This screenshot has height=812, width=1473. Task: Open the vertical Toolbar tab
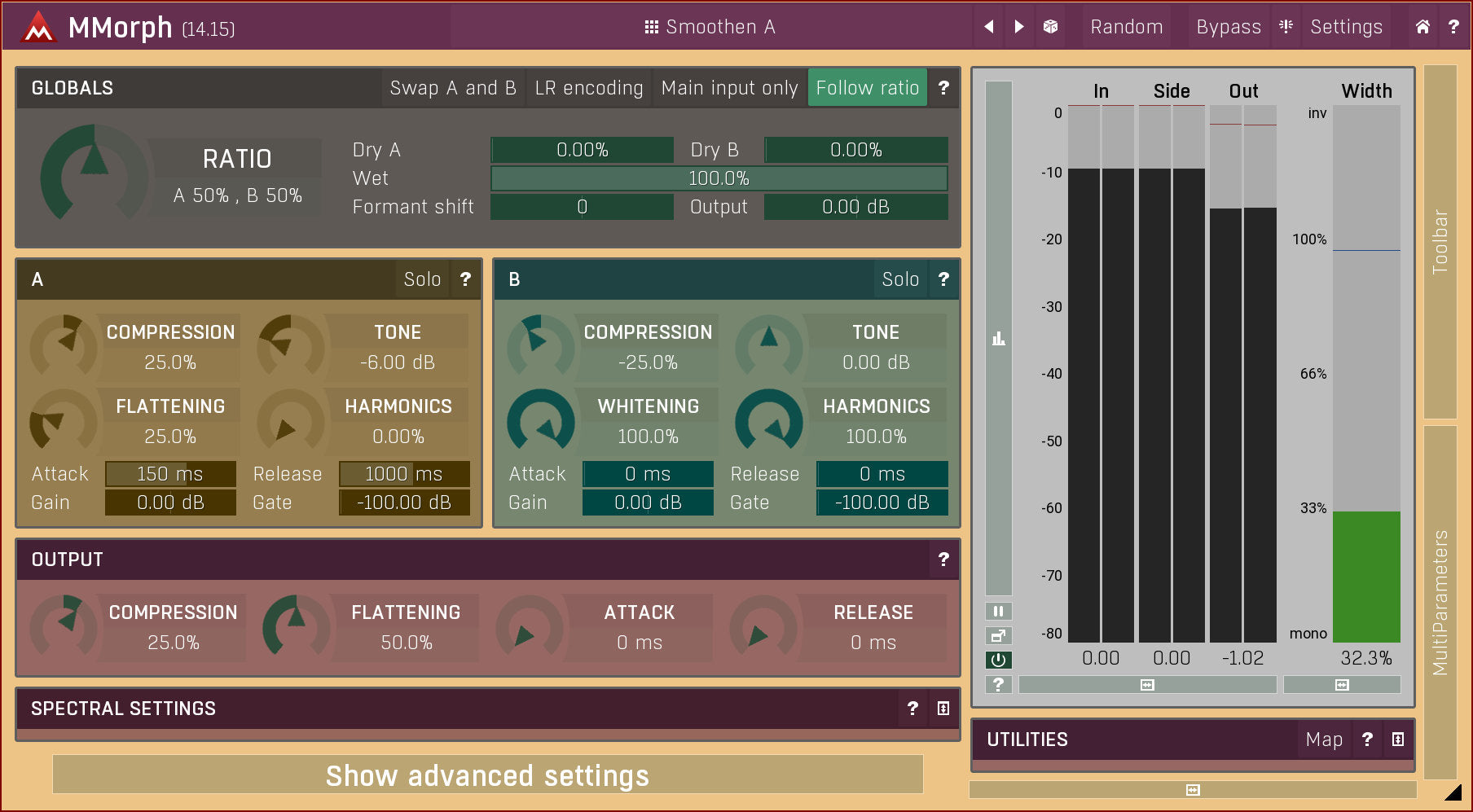1440,242
